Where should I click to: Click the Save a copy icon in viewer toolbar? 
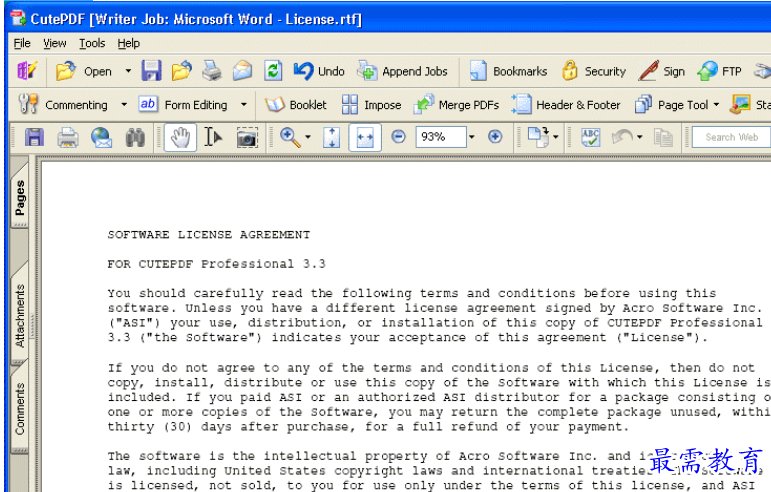[34, 137]
